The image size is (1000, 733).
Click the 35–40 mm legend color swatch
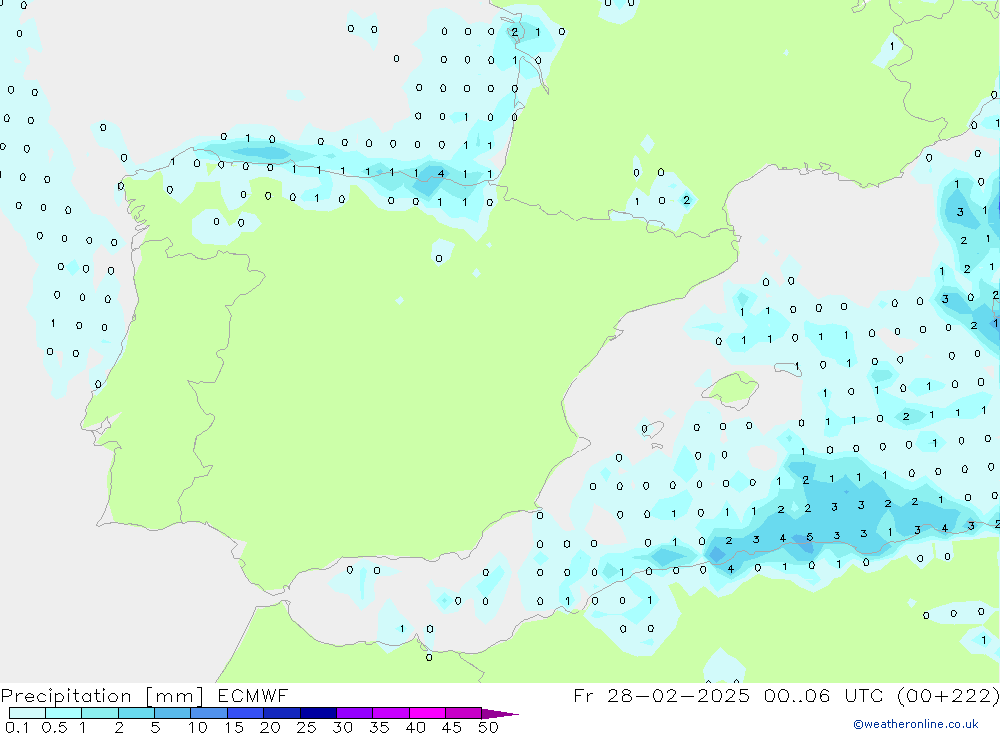click(390, 713)
